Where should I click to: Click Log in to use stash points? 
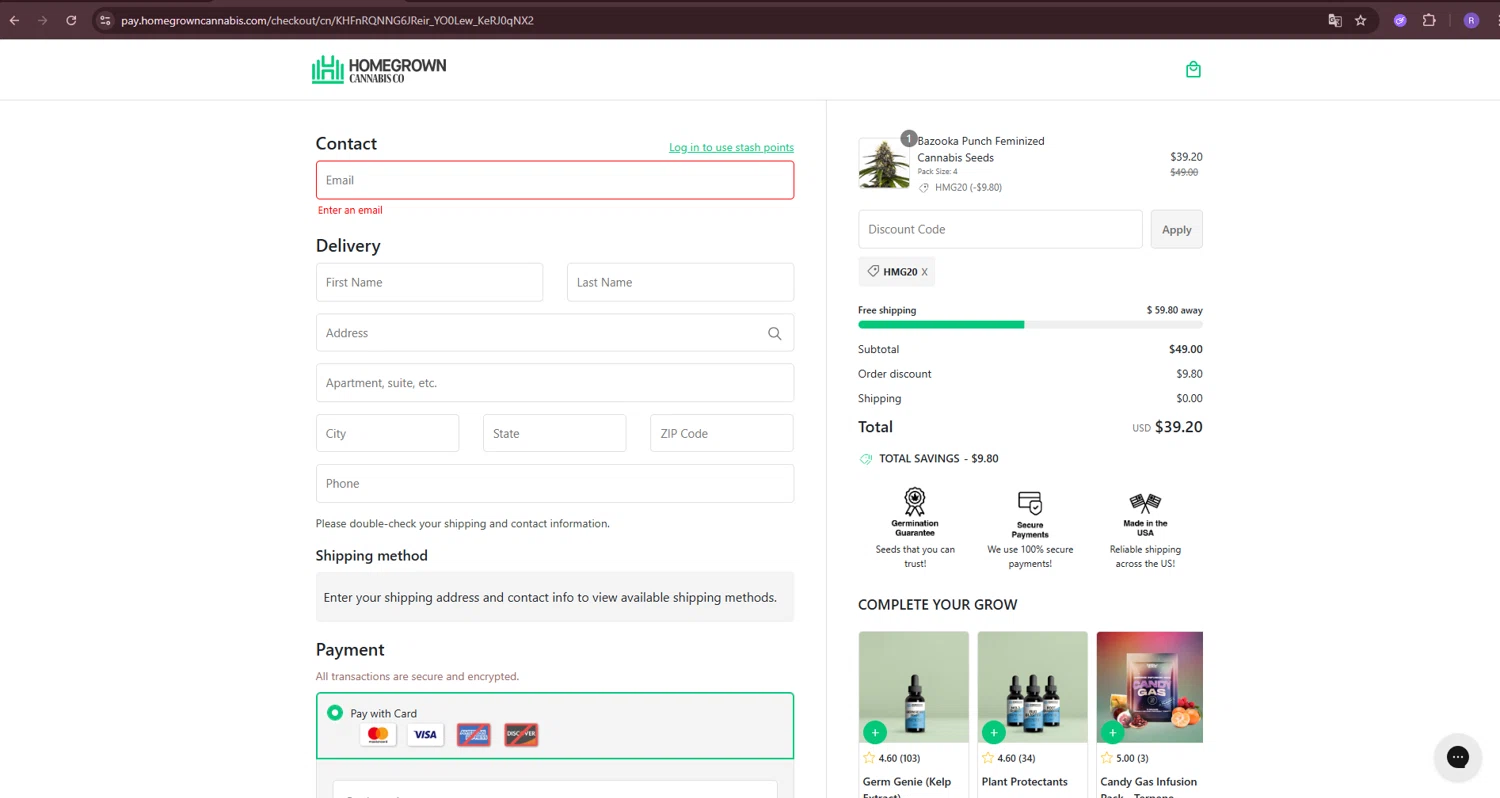pos(731,148)
